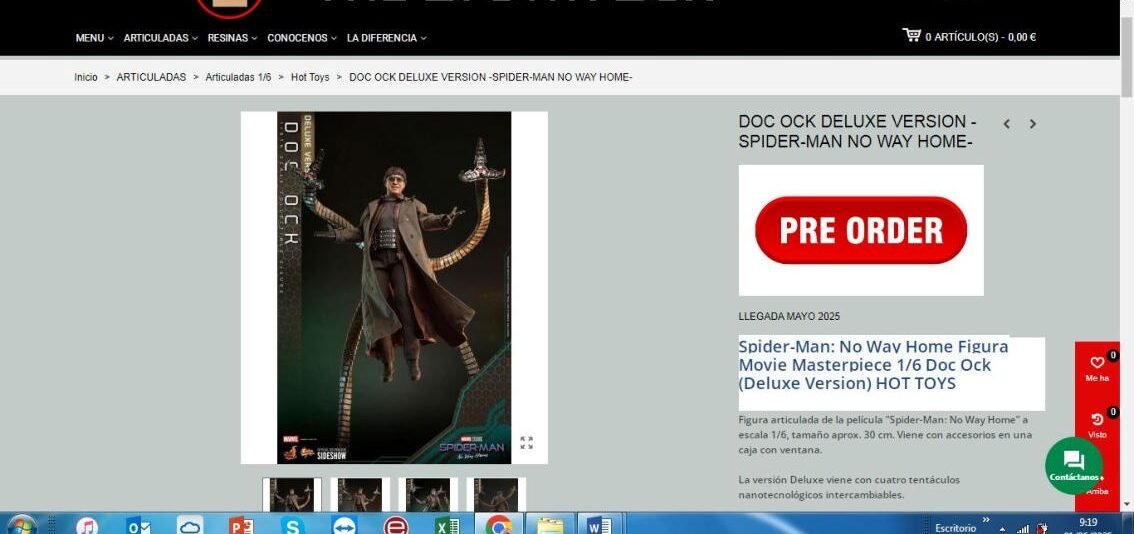Screen dimensions: 1134x534
Task: Open the shopping cart icon
Action: point(911,36)
